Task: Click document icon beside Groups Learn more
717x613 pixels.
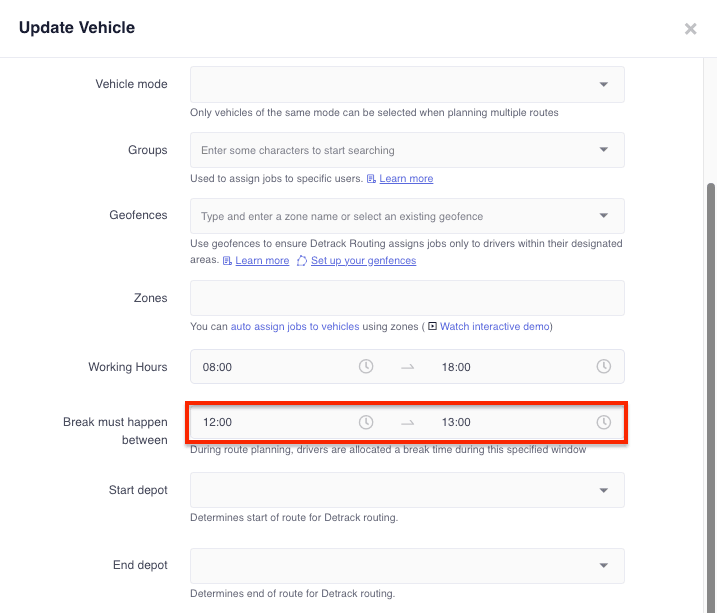Action: [x=371, y=179]
